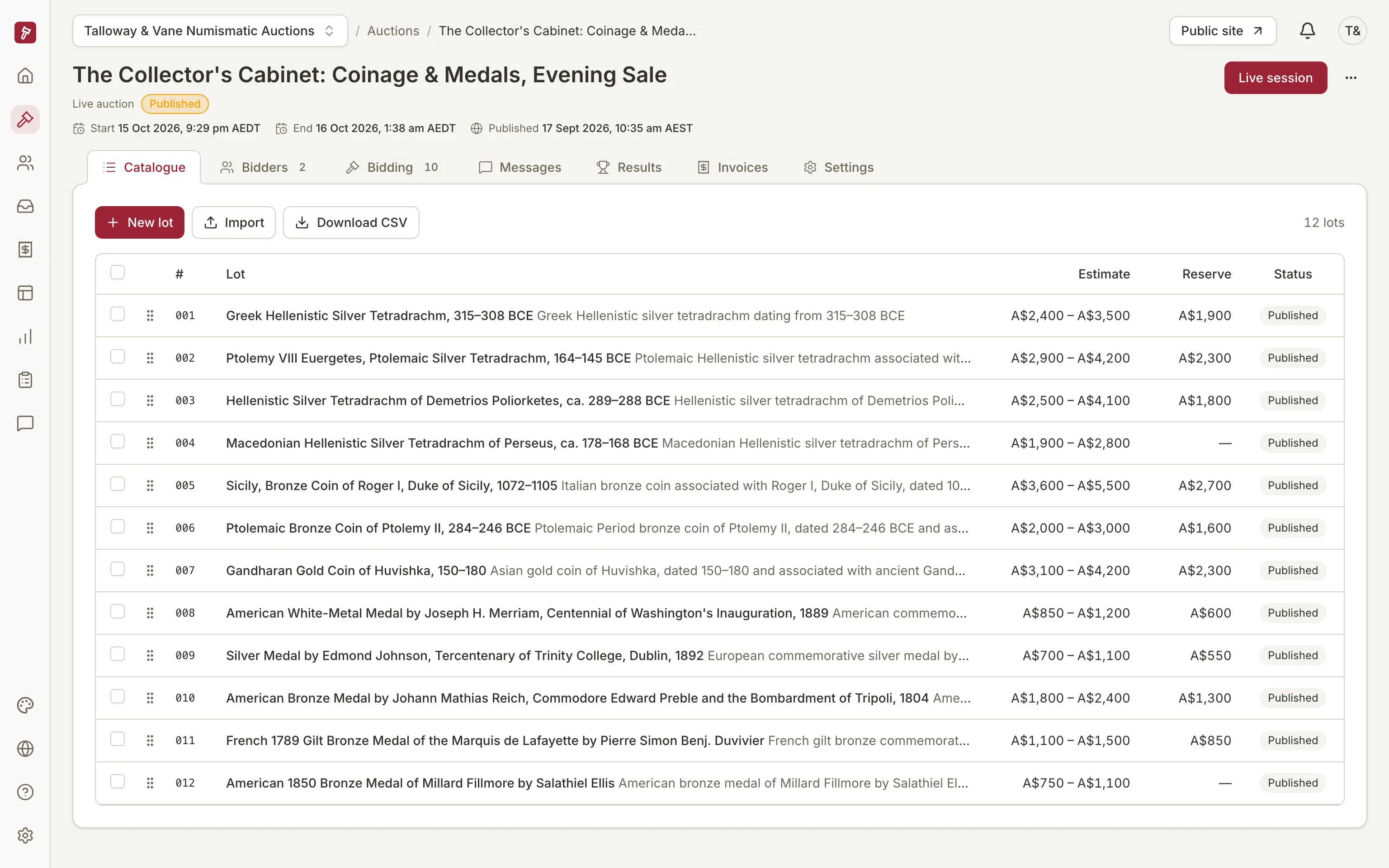Switch to the Settings tab
The height and width of the screenshot is (868, 1389).
[839, 168]
